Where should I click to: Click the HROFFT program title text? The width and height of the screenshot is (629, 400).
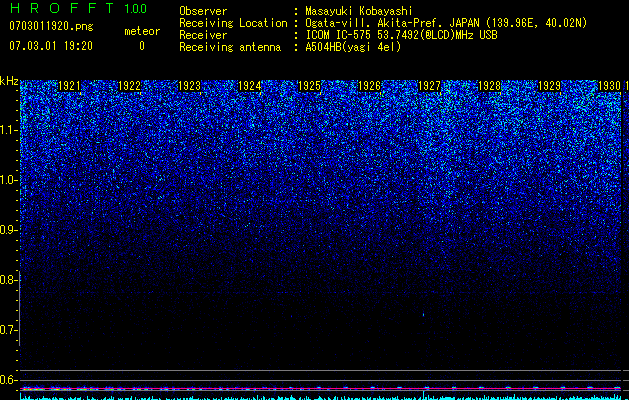coord(62,8)
